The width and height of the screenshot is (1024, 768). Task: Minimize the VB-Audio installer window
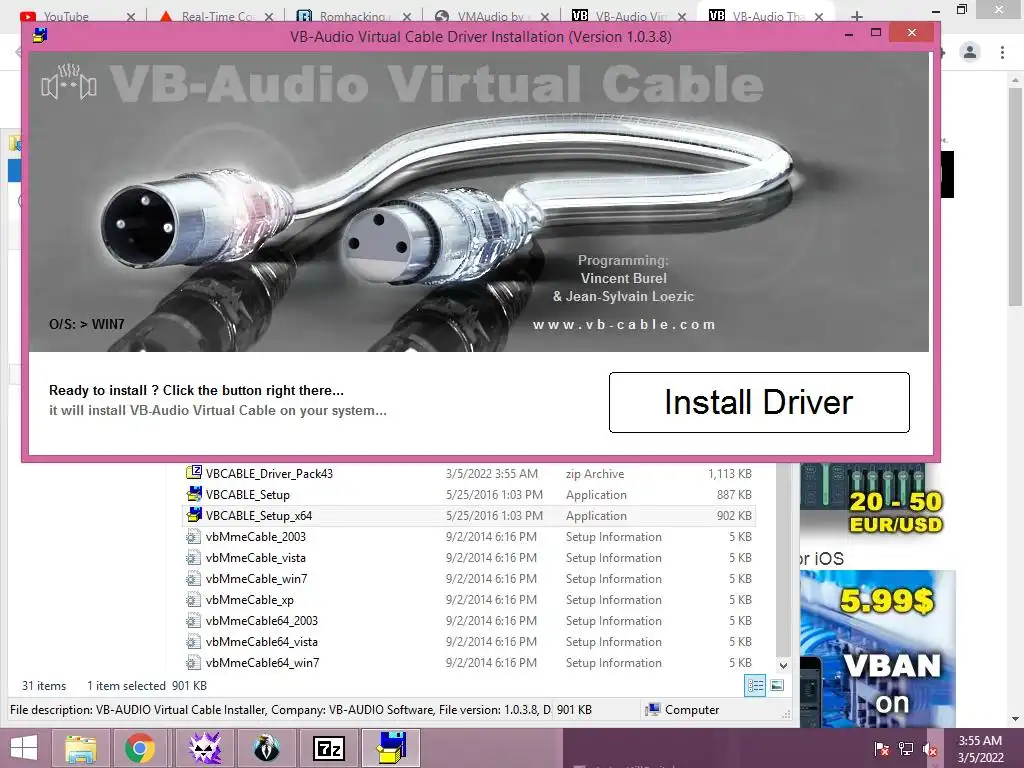[x=849, y=34]
